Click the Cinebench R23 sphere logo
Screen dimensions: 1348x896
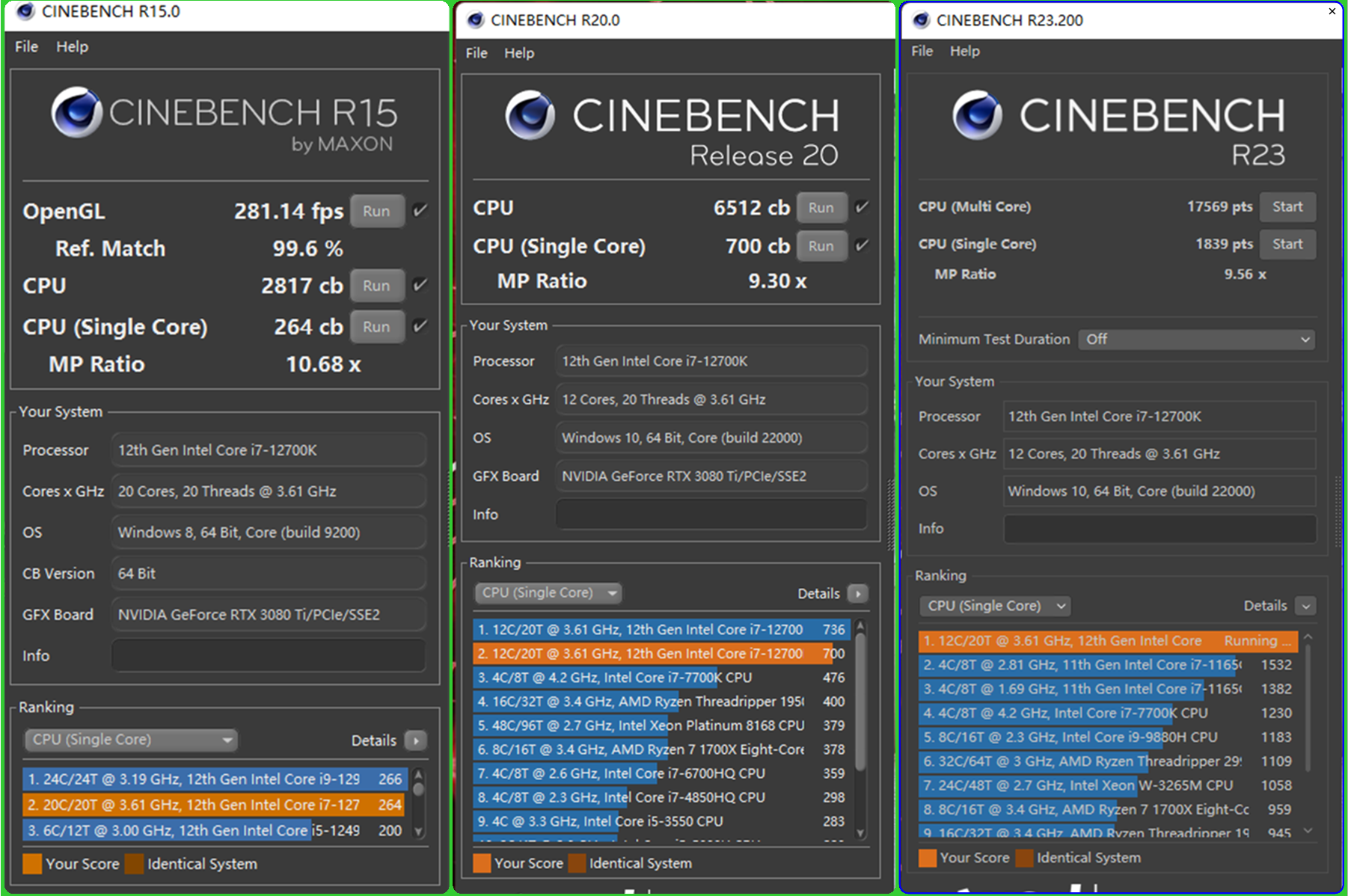tap(977, 115)
